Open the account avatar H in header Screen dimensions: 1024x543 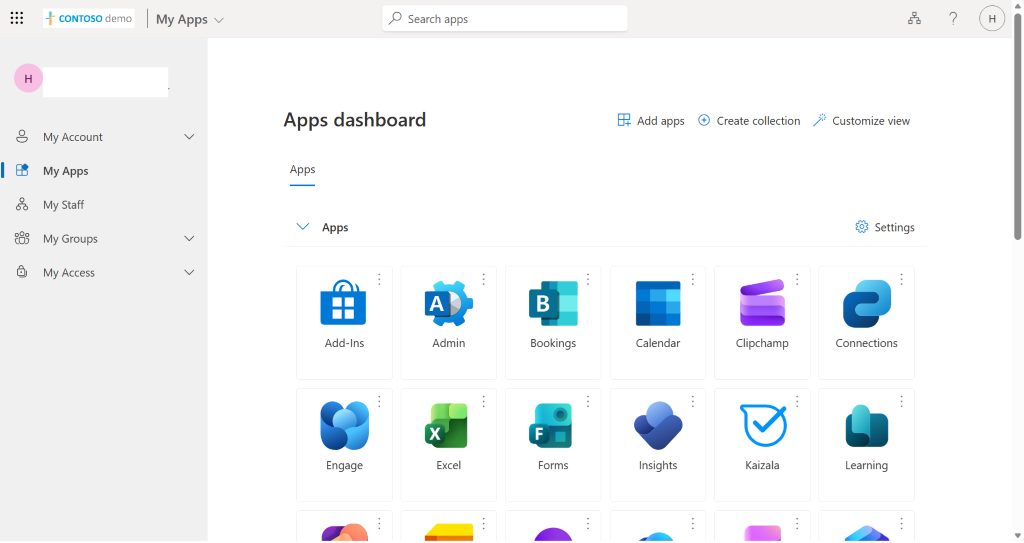991,18
